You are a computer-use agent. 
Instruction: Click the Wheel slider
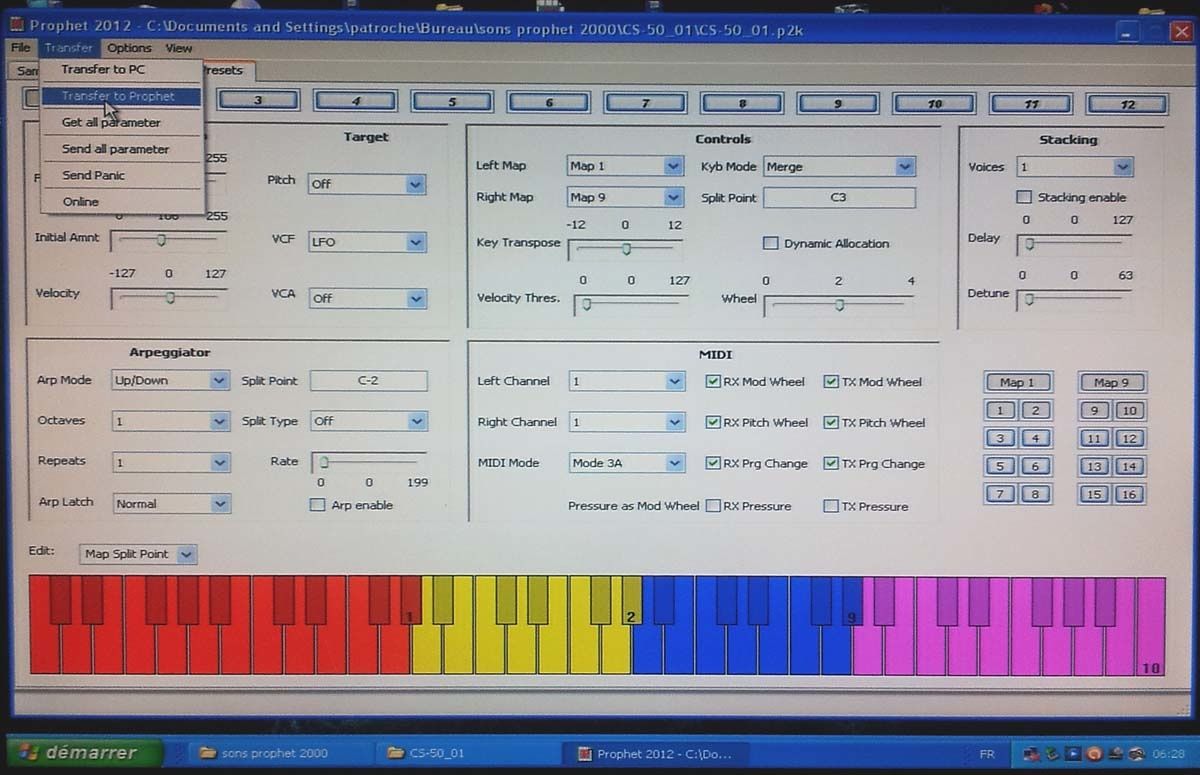click(x=840, y=305)
